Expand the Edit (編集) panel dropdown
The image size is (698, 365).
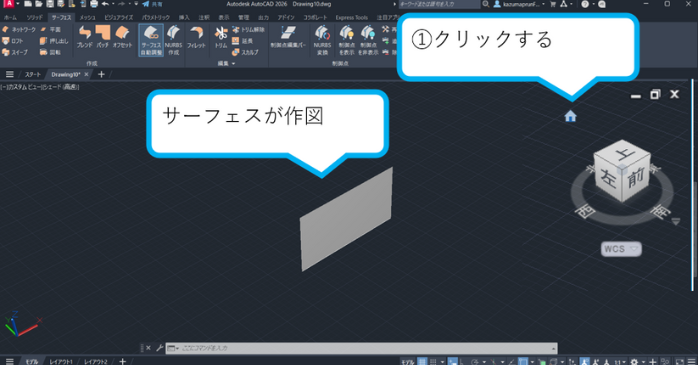click(227, 64)
